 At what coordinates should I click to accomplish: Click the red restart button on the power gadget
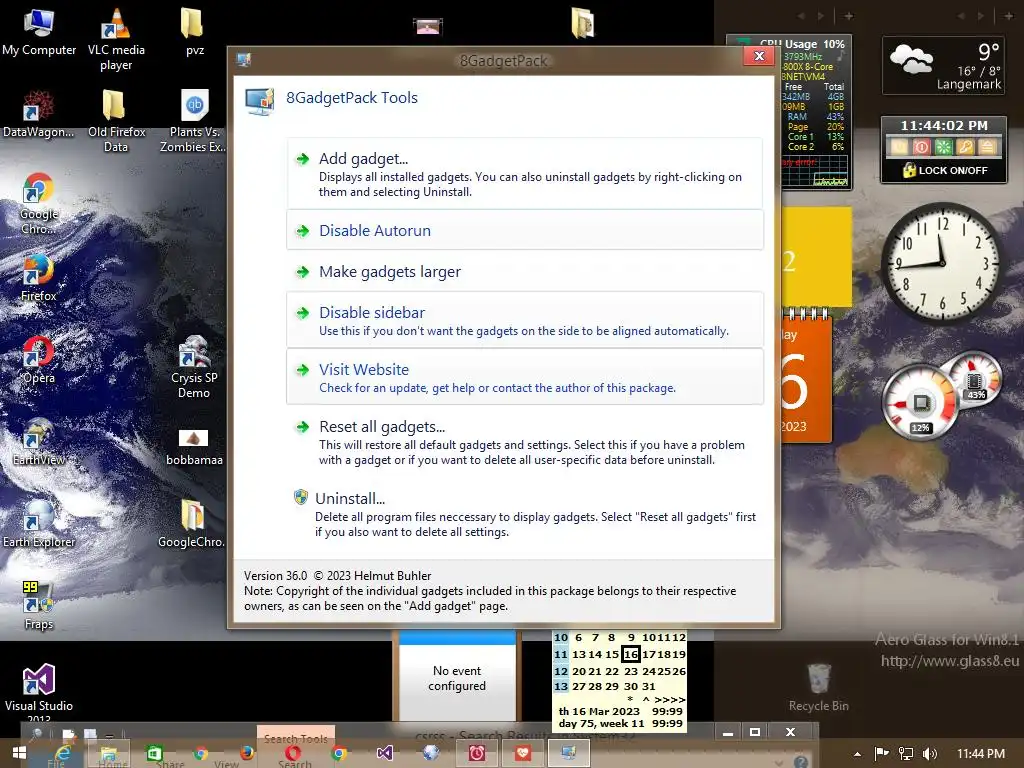tap(921, 147)
